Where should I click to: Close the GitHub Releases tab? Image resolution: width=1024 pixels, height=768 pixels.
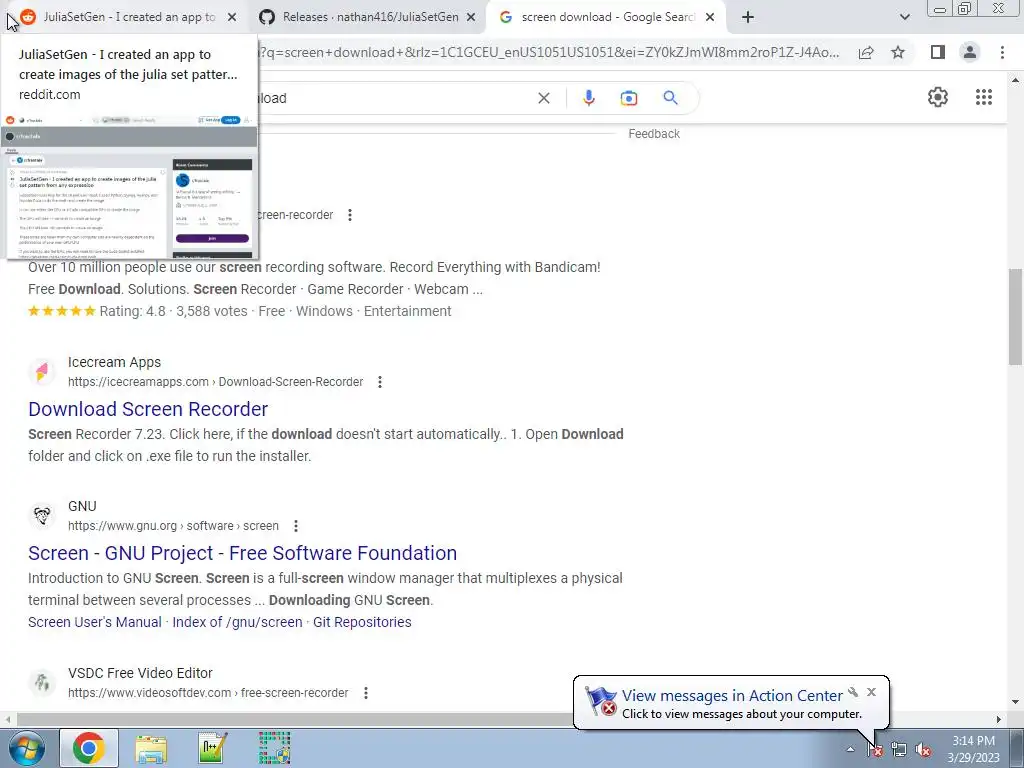471,18
